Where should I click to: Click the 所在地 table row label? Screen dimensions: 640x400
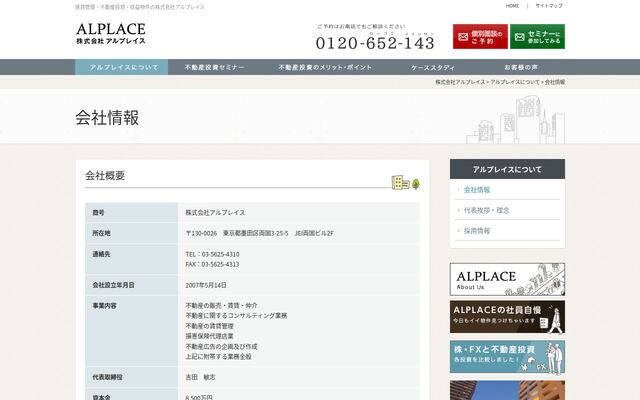tap(101, 233)
